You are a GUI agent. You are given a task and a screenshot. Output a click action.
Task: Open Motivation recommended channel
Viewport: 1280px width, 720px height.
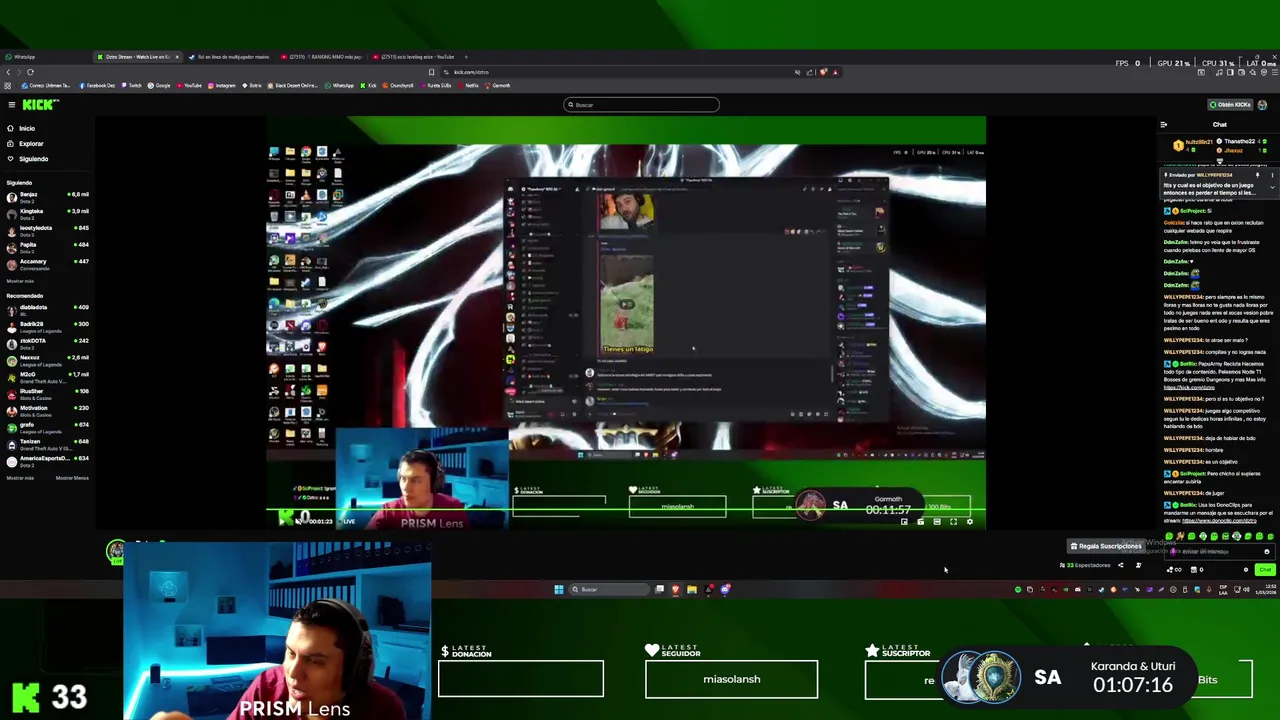tap(47, 410)
